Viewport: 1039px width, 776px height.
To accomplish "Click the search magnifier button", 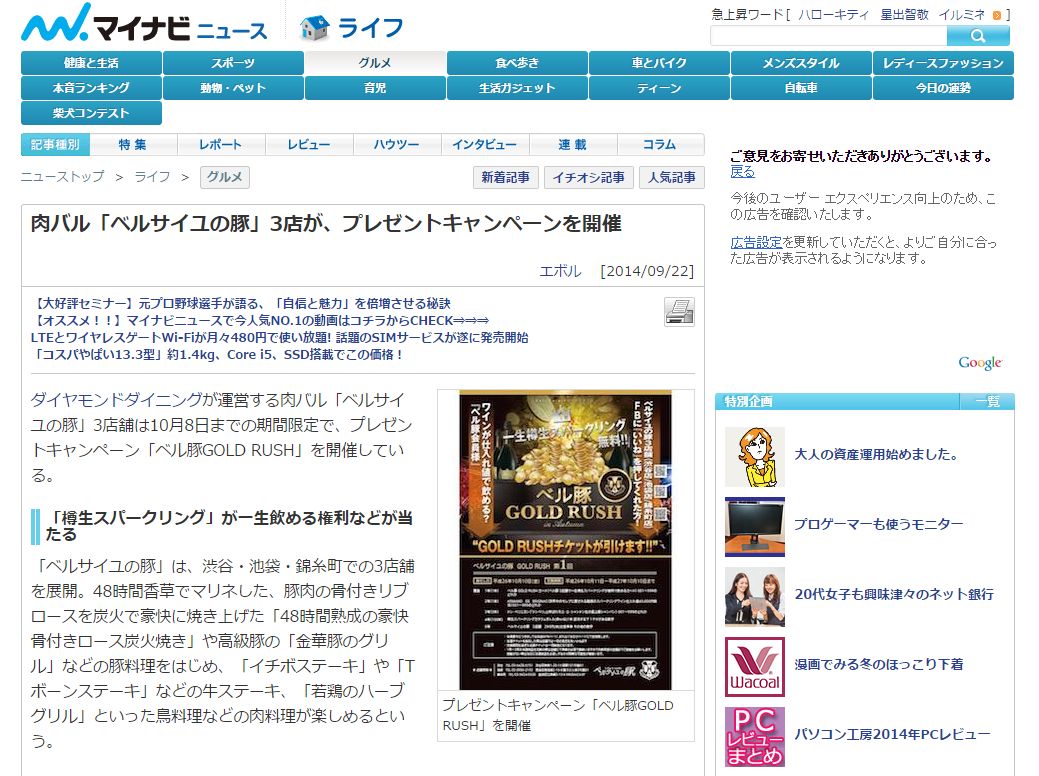I will (x=978, y=36).
